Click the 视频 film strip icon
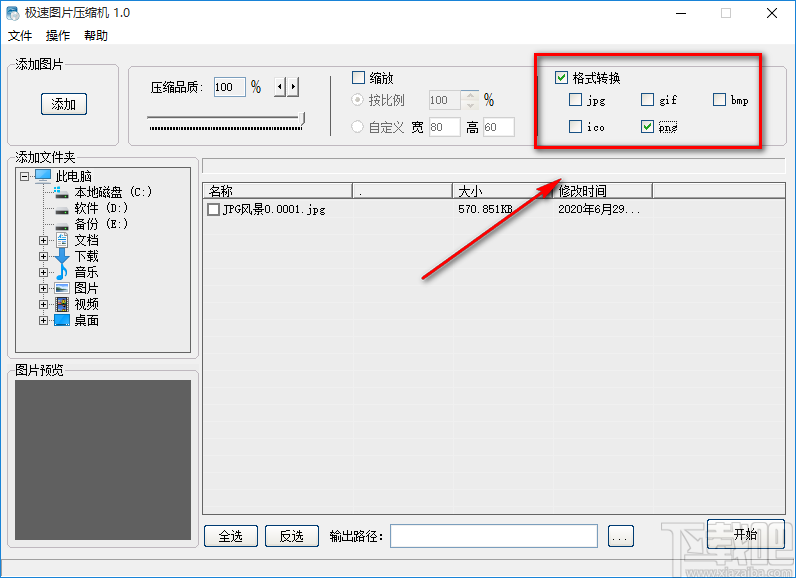 [x=62, y=304]
